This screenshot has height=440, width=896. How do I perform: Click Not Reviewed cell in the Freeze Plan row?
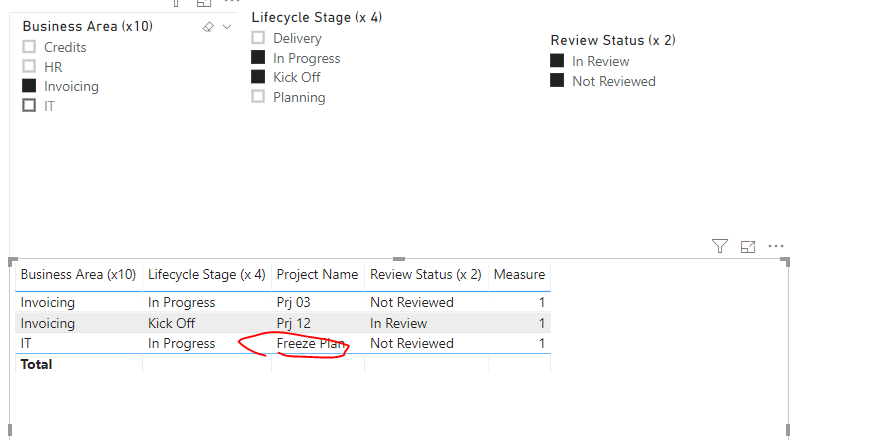tap(412, 343)
